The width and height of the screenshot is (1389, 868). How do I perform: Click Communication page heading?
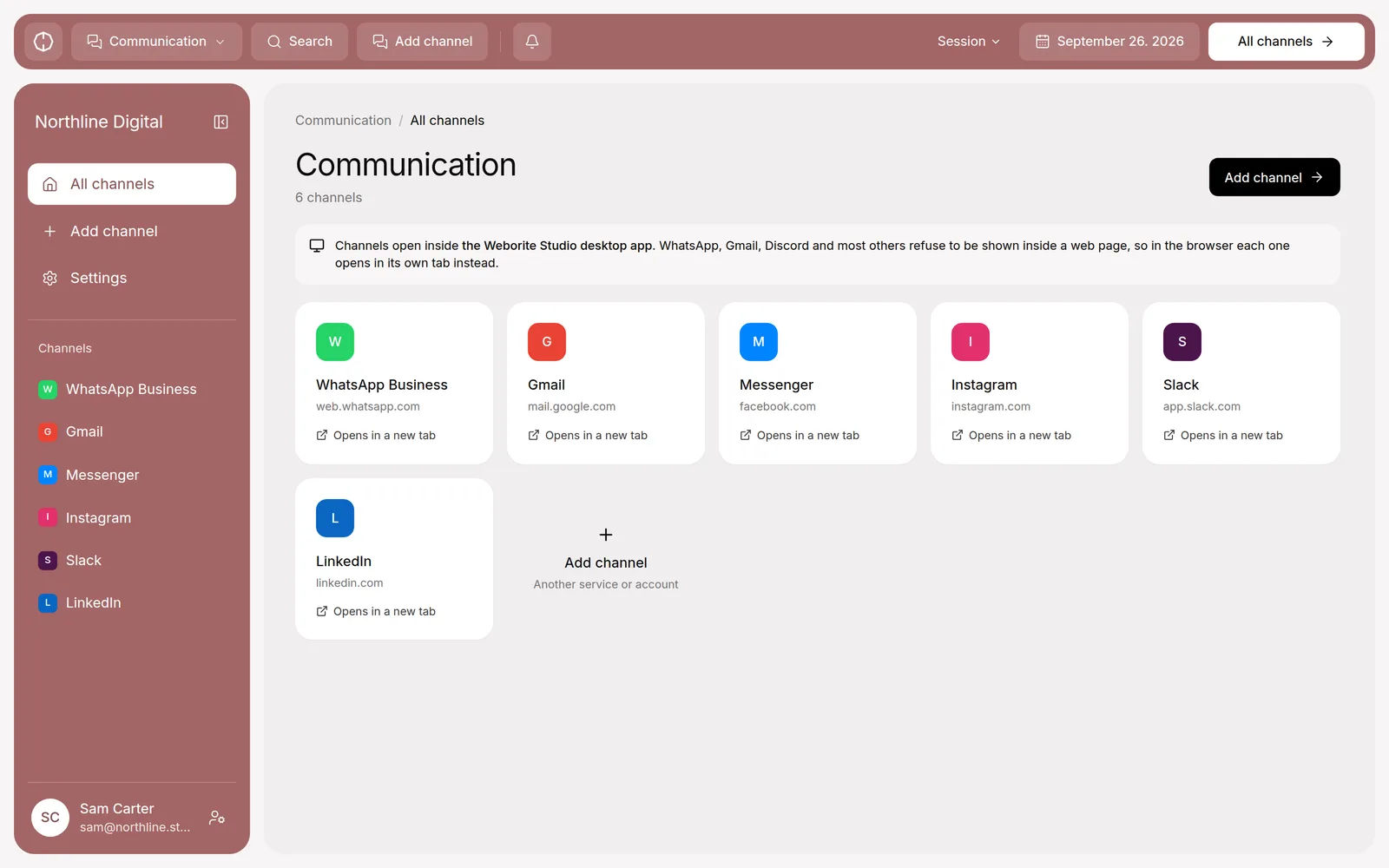coord(405,165)
